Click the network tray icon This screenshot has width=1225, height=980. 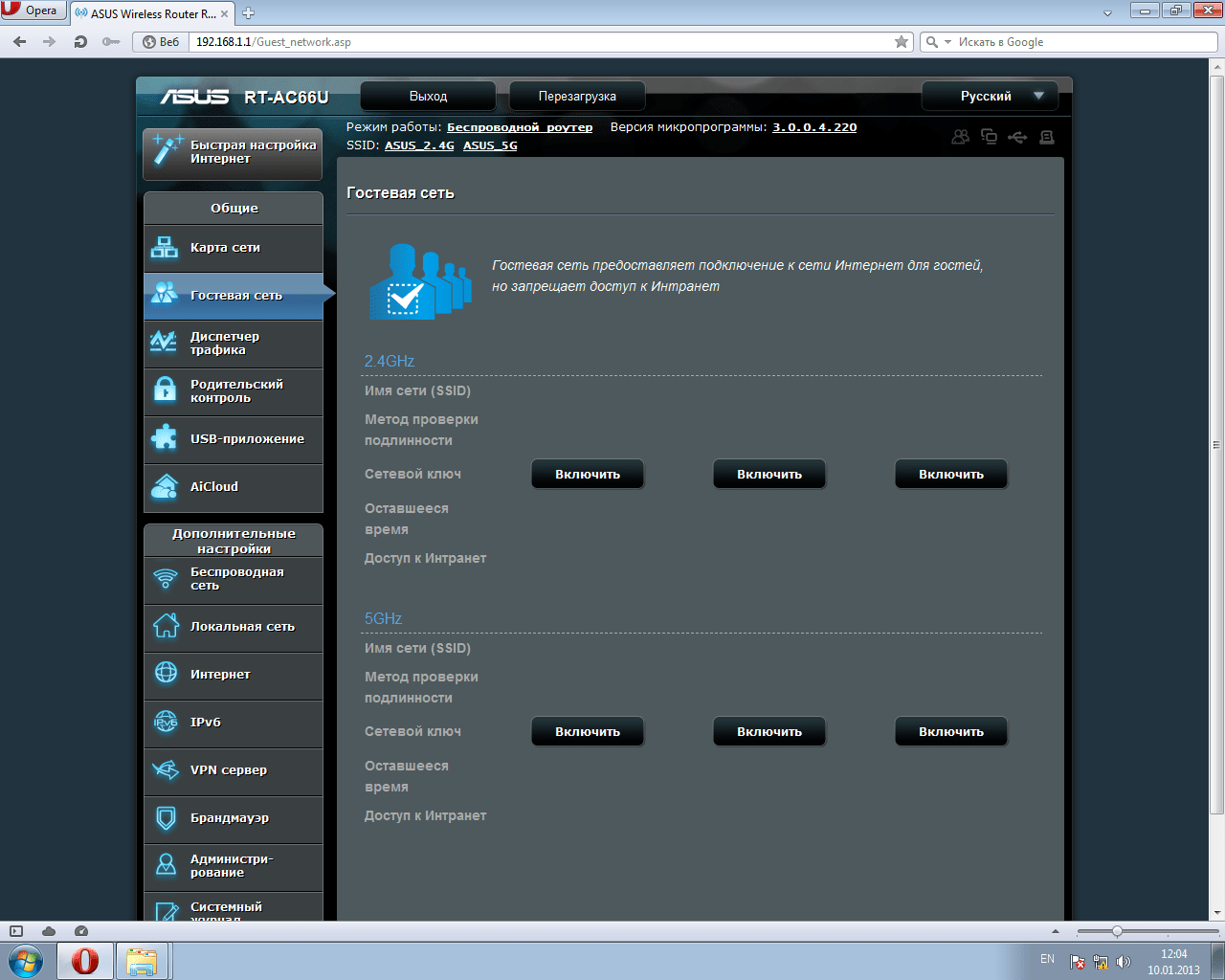pos(1101,962)
